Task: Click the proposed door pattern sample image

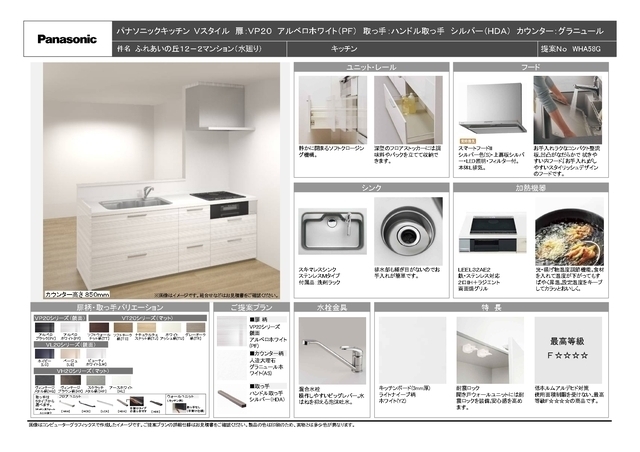Action: pyautogui.click(x=232, y=331)
